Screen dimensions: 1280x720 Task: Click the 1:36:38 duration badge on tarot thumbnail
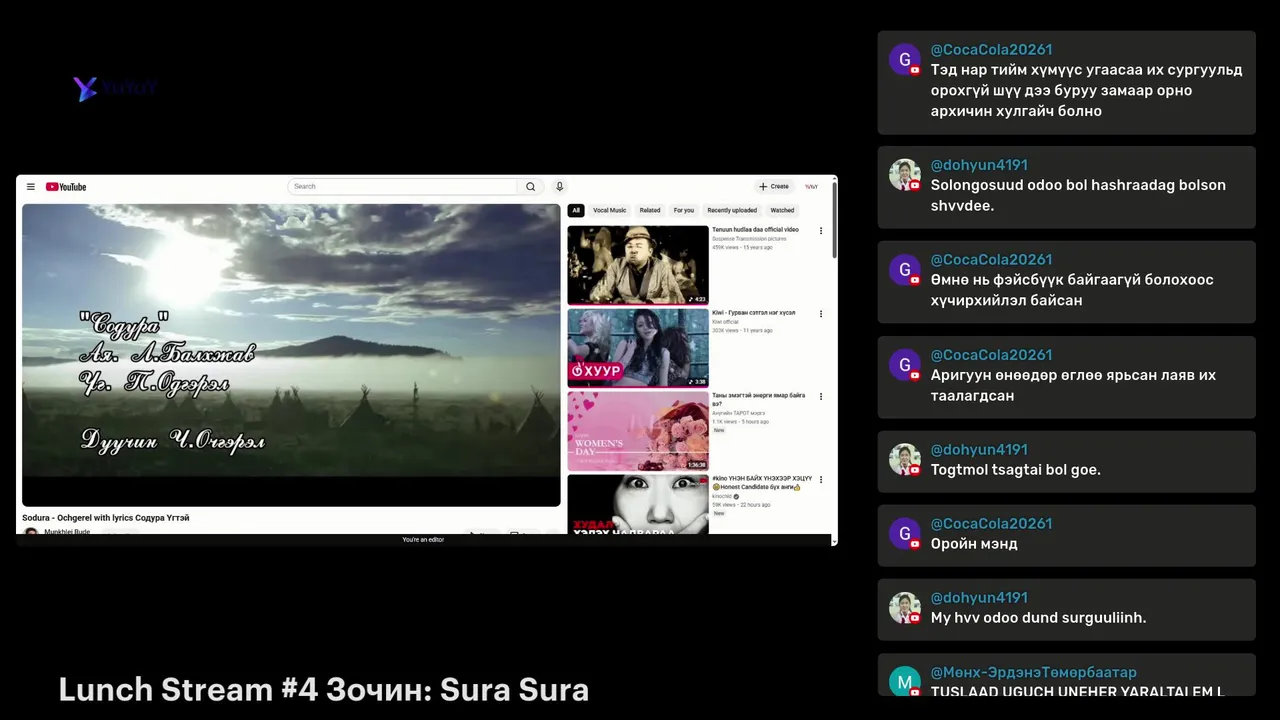point(695,465)
